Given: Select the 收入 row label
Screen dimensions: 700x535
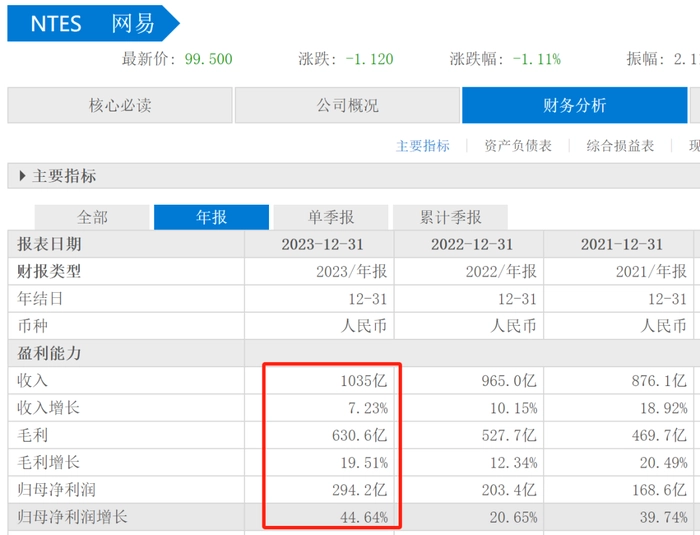Looking at the screenshot, I should click(33, 381).
